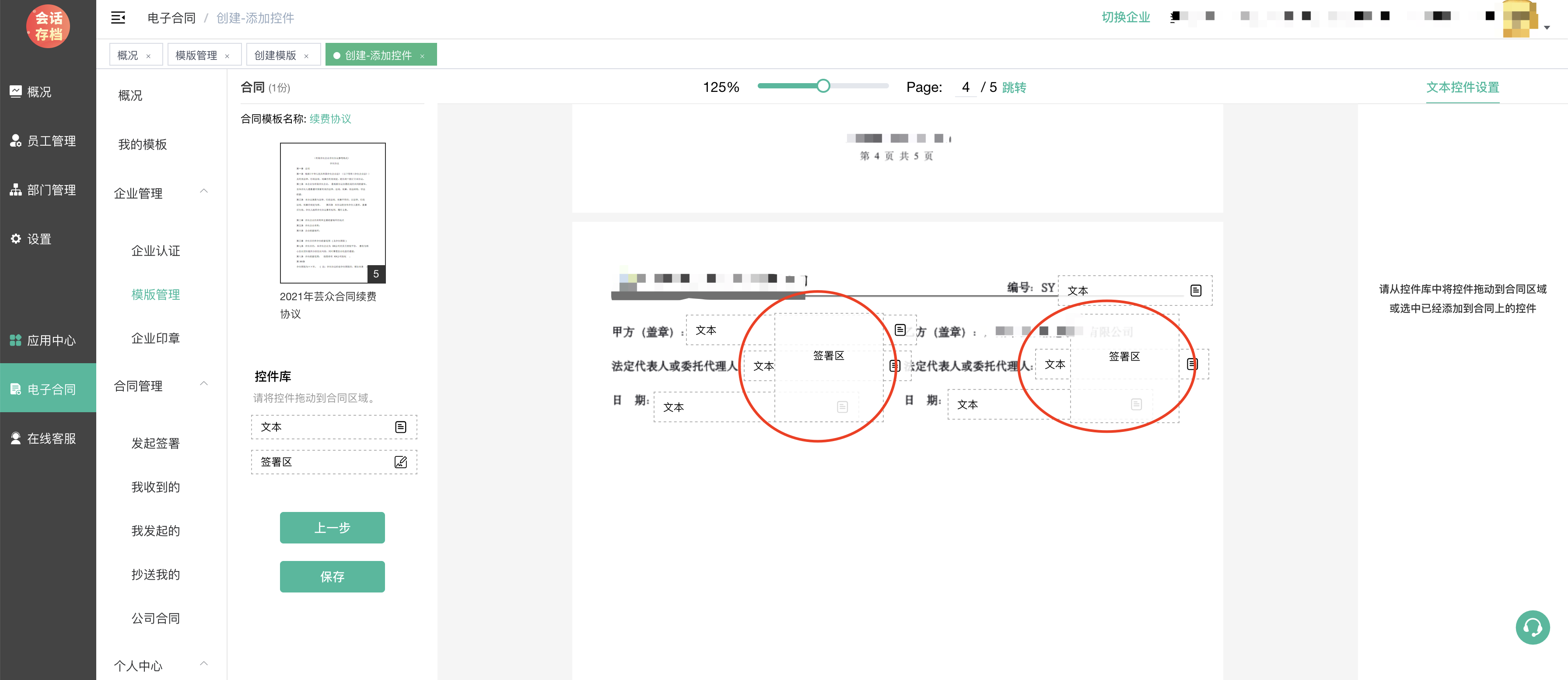Close the 概况 tab
The width and height of the screenshot is (1568, 680).
click(x=148, y=56)
